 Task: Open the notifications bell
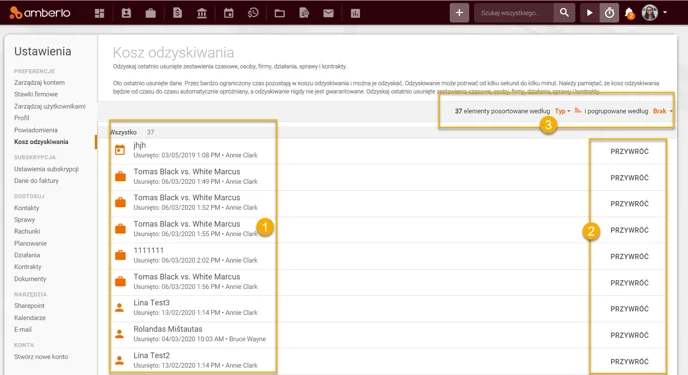click(629, 13)
